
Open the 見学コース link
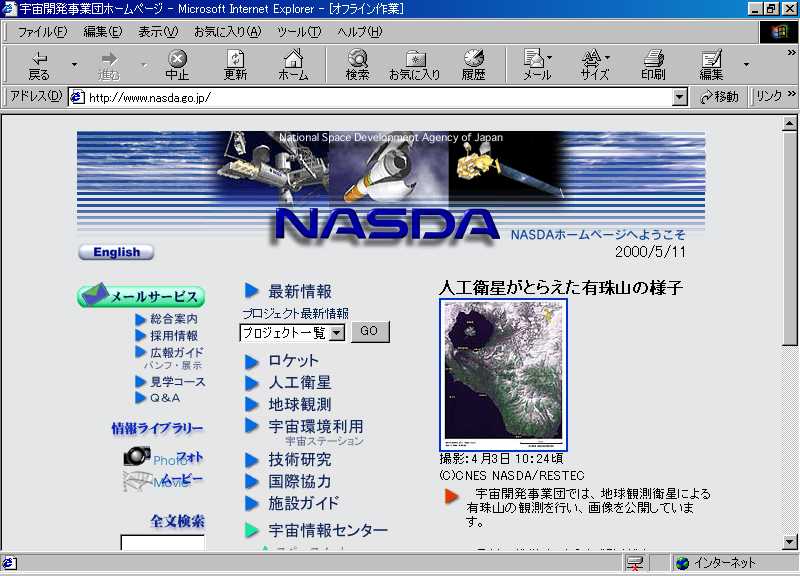178,382
